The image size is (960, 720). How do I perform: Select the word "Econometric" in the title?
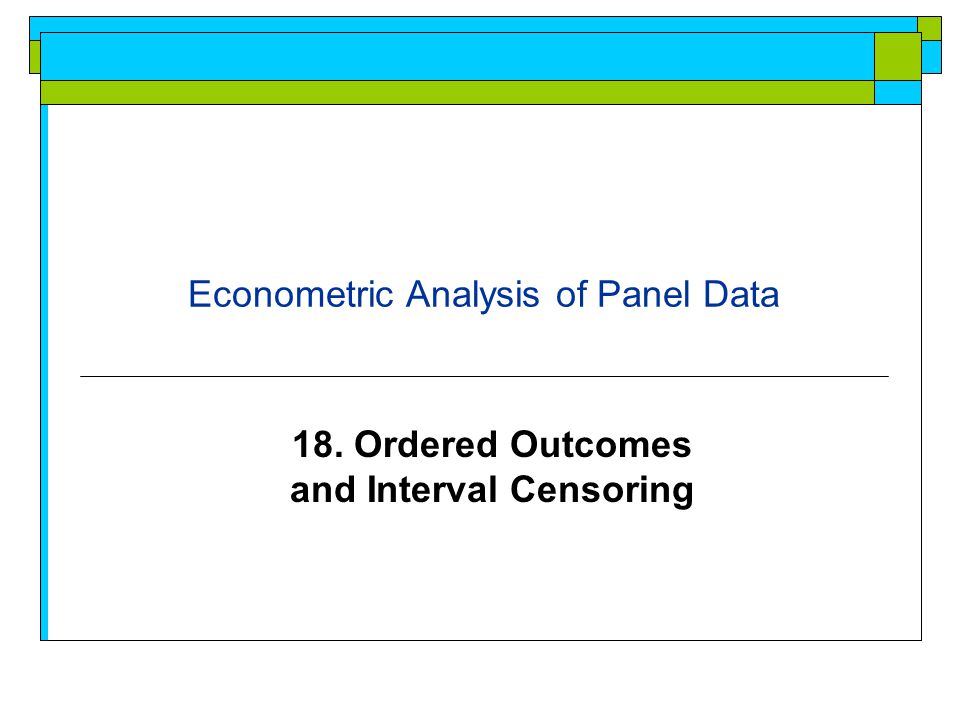point(290,294)
